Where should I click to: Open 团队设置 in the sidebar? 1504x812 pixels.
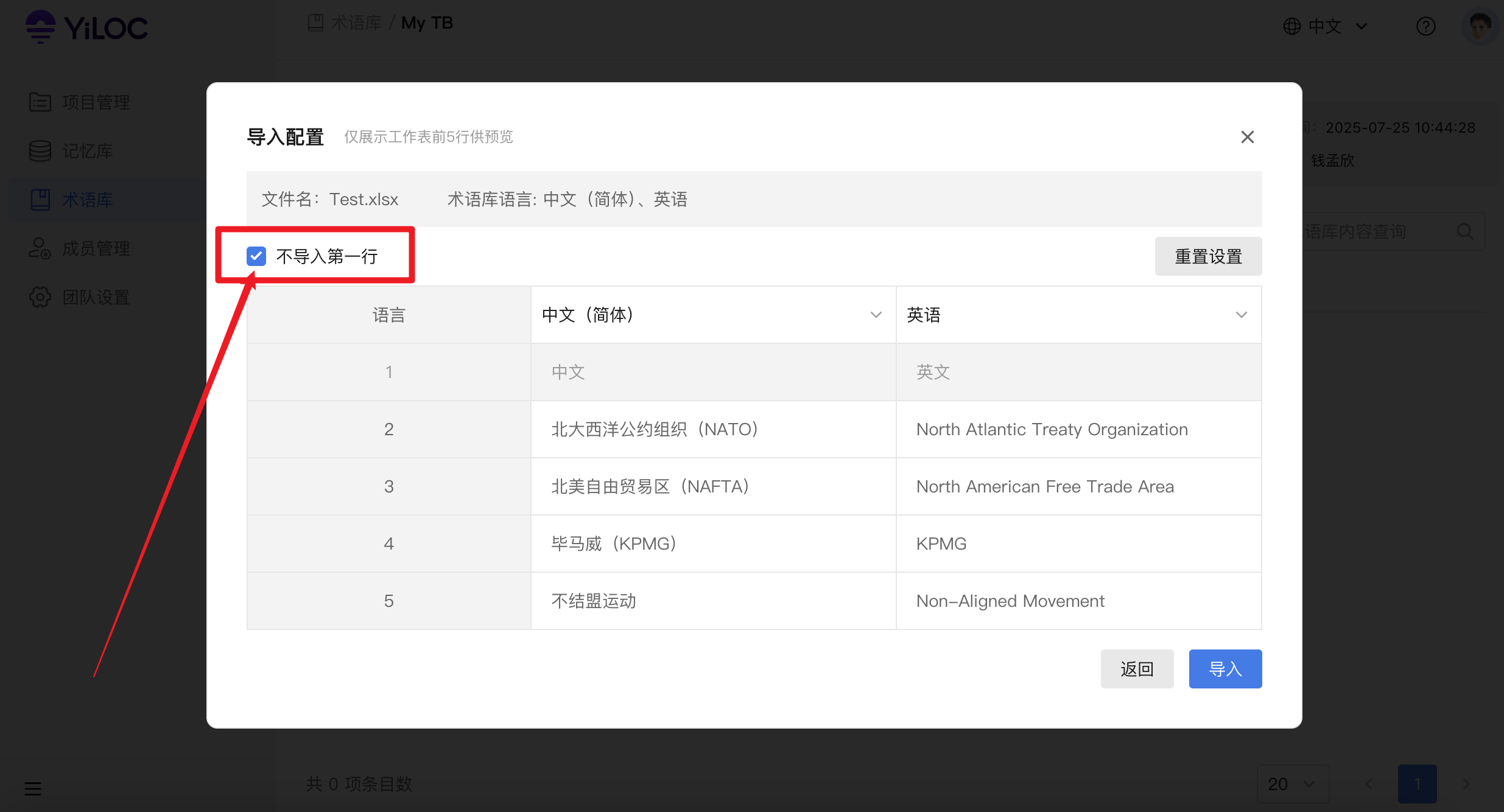(96, 297)
